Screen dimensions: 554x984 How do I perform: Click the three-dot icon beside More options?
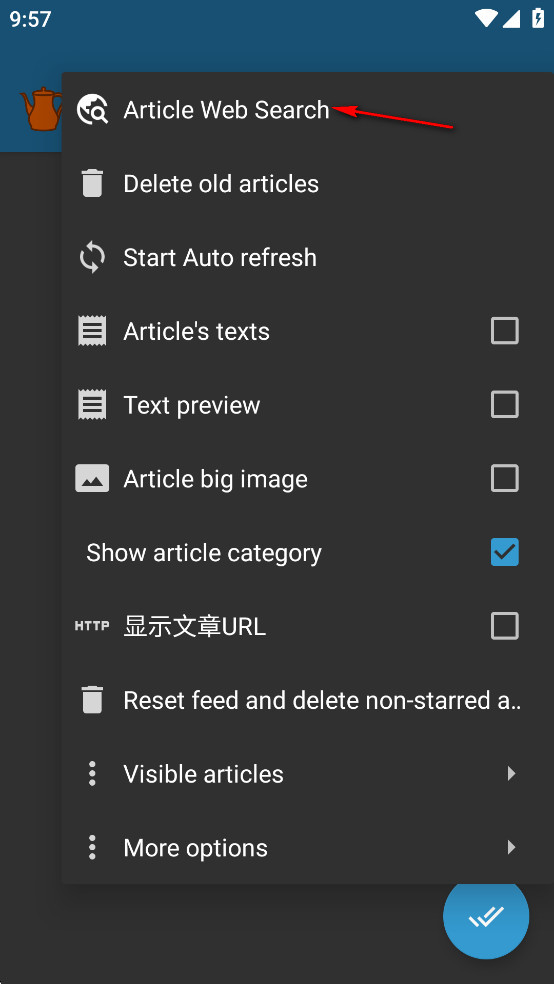92,848
